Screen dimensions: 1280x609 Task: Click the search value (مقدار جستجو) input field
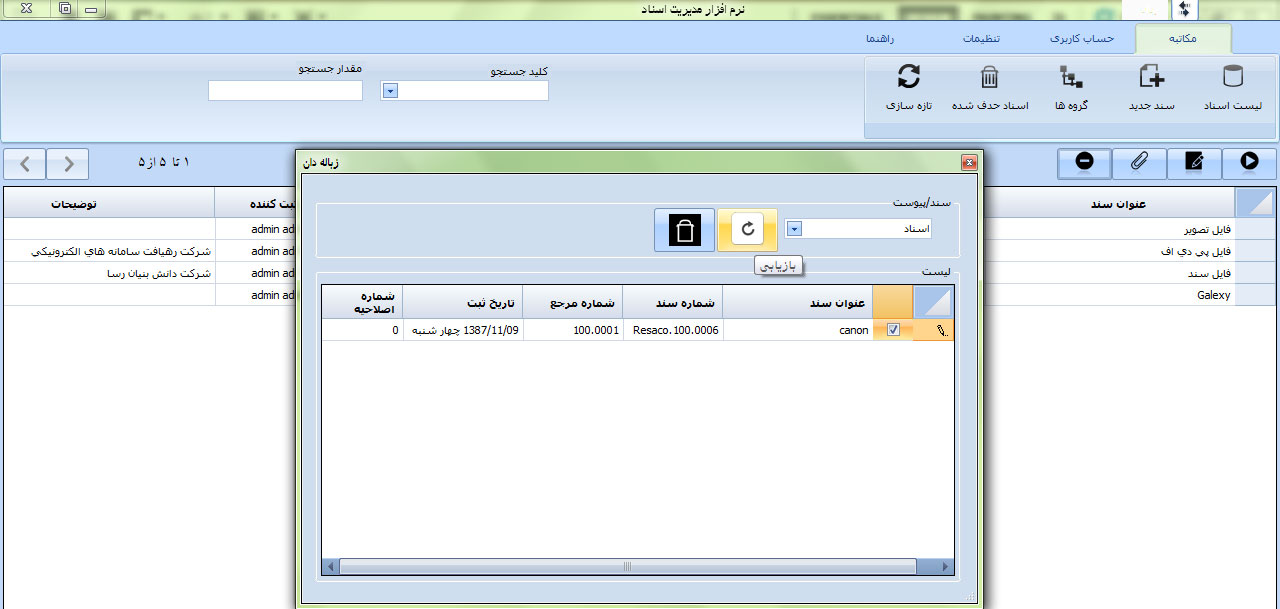pos(285,91)
